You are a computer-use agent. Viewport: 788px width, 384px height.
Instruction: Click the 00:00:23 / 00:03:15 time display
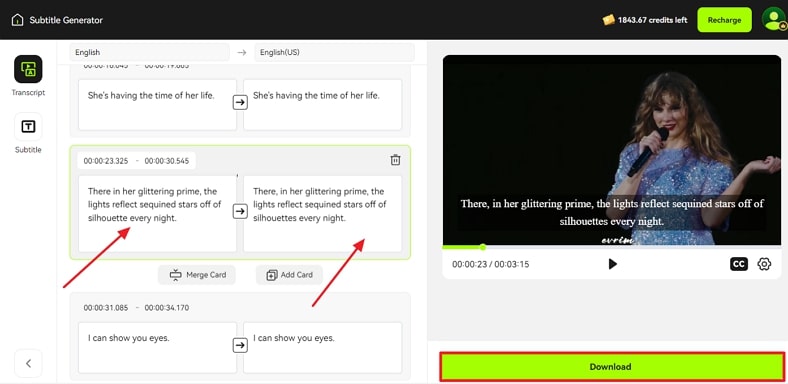(x=490, y=264)
